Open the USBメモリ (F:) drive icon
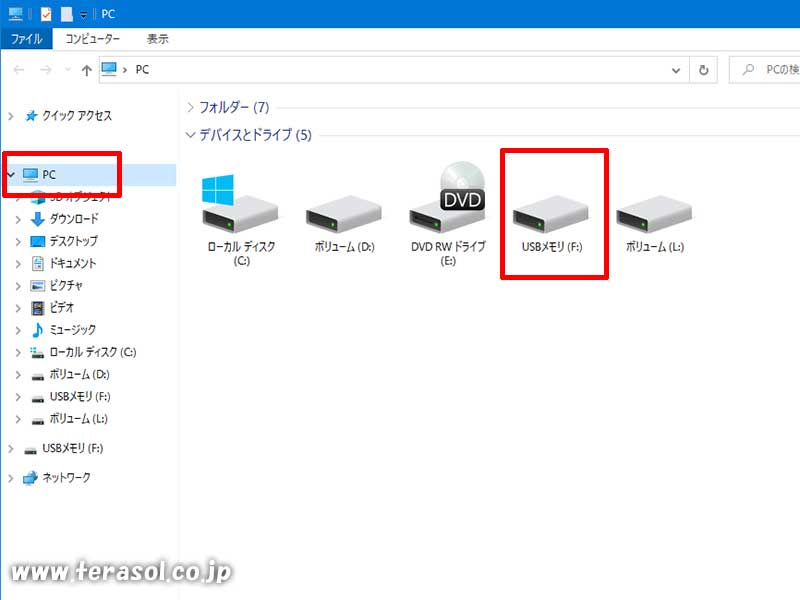 (x=551, y=218)
